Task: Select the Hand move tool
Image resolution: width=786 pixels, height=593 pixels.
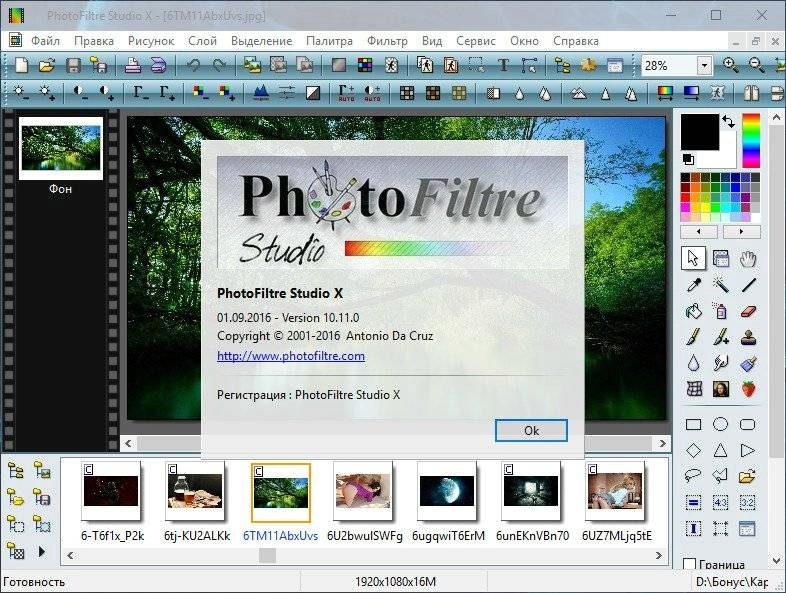Action: click(x=748, y=259)
